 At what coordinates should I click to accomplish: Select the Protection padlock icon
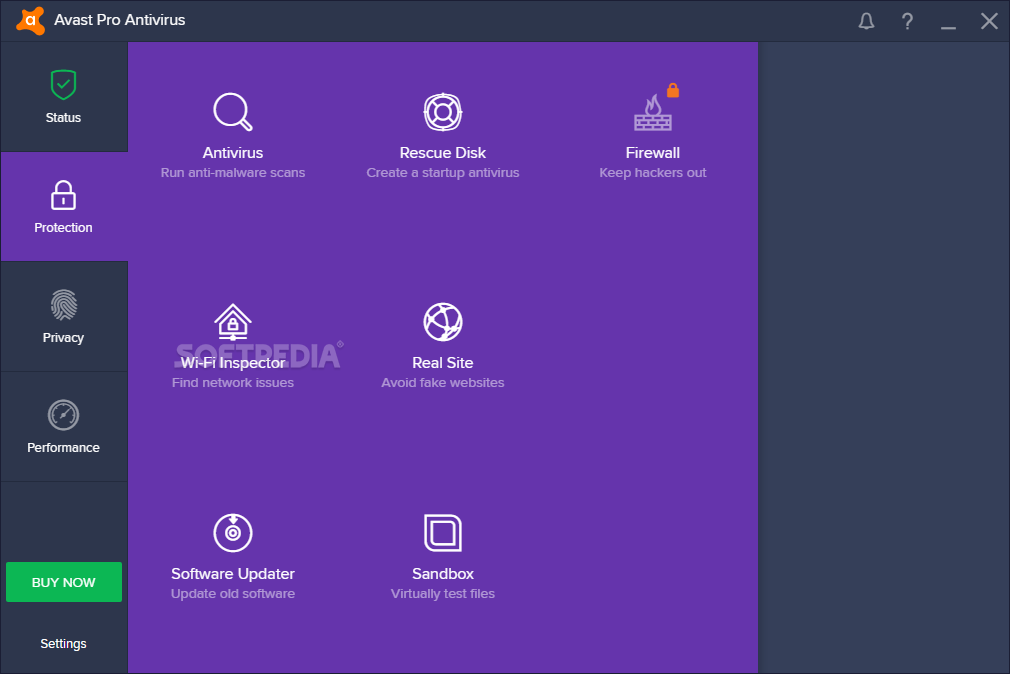point(63,195)
